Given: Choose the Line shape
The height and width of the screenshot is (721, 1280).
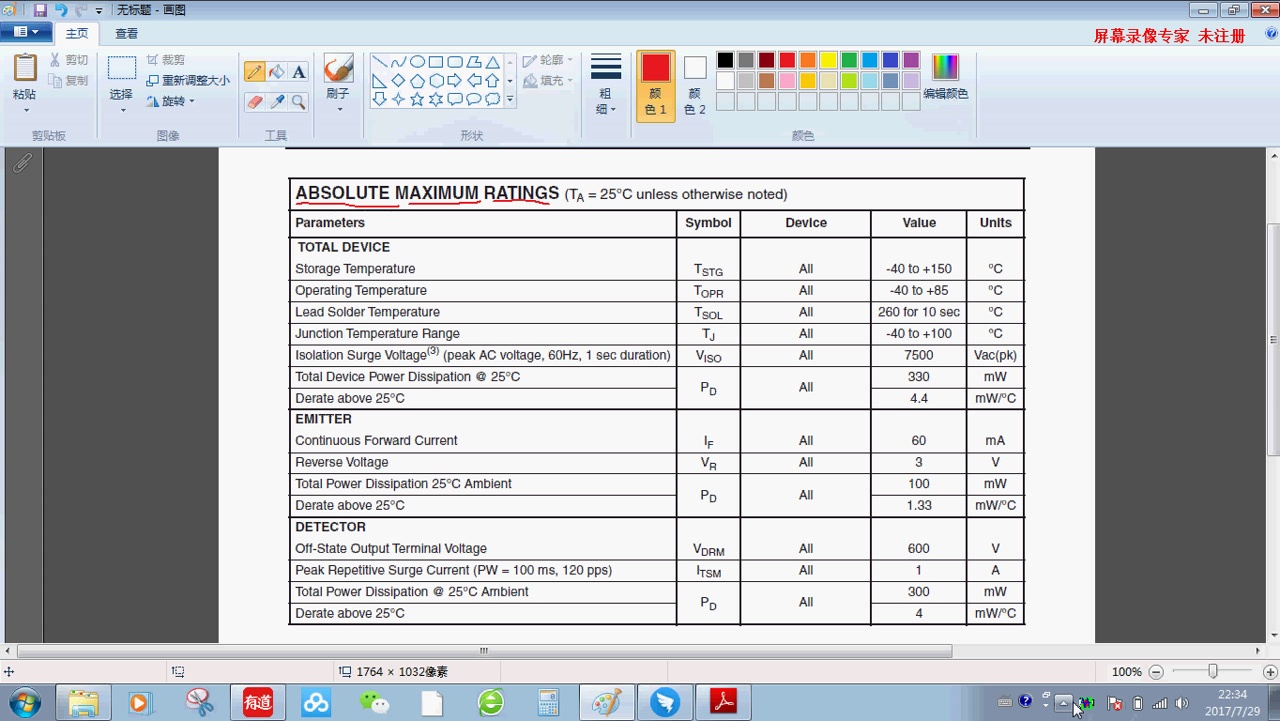Looking at the screenshot, I should (379, 62).
